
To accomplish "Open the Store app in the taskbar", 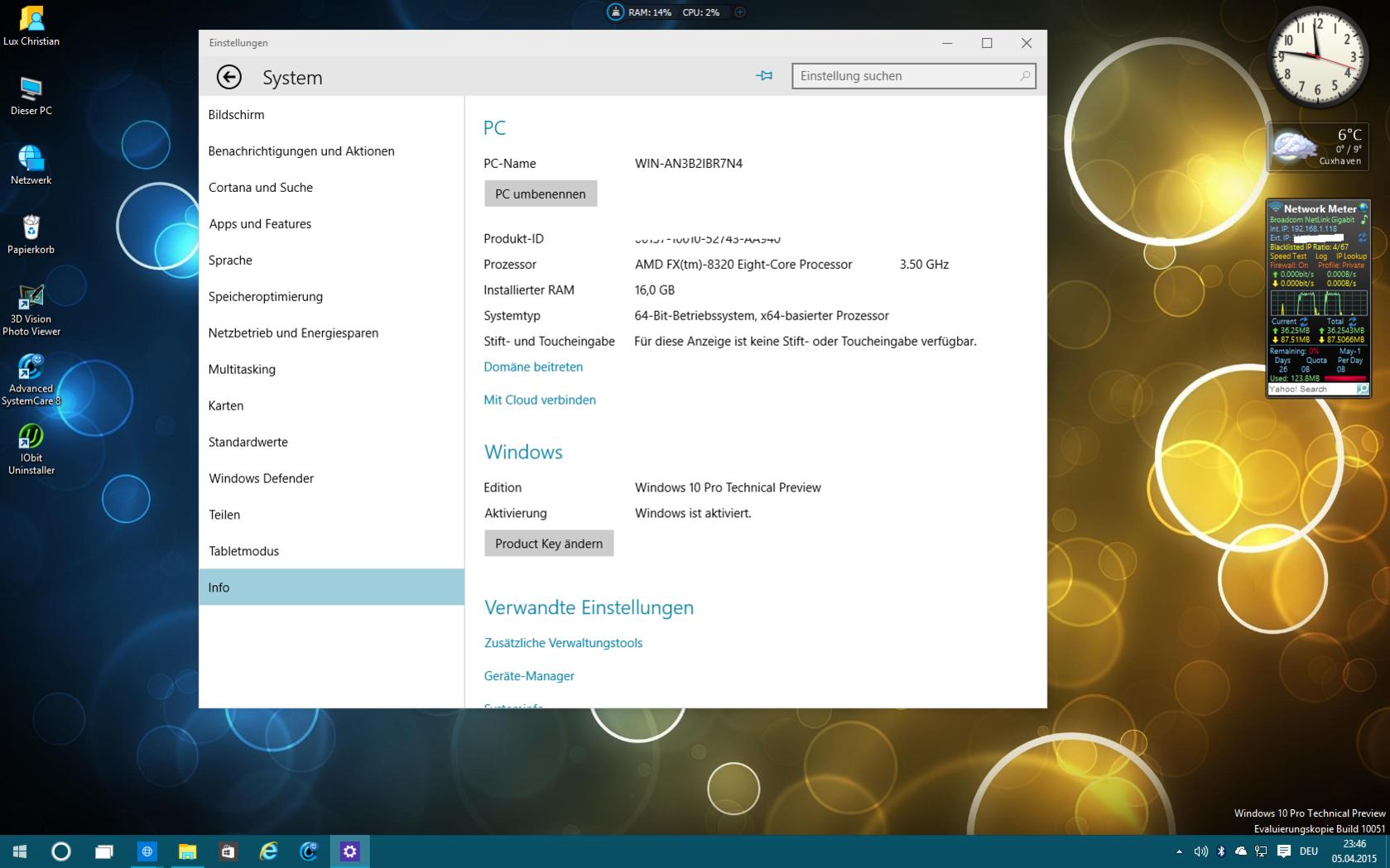I will [x=228, y=851].
